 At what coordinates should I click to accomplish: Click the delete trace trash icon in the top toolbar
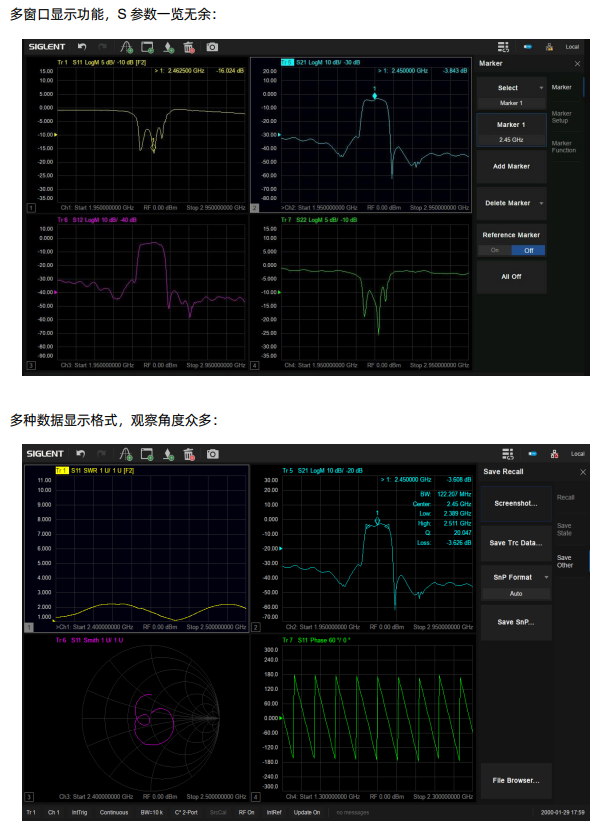click(190, 47)
